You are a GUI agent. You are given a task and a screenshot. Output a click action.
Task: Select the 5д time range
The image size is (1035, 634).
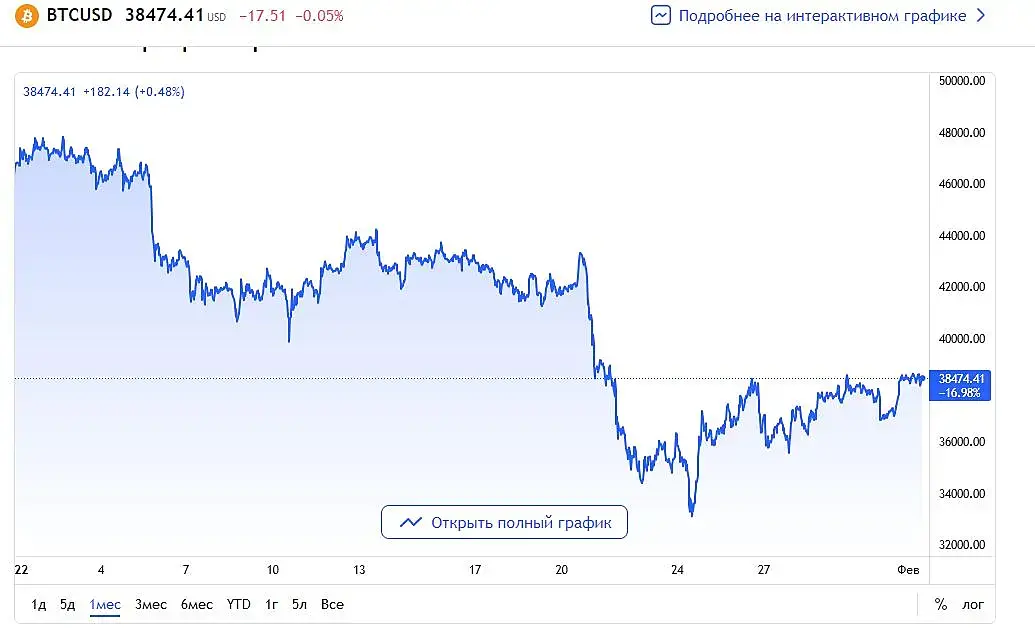coord(67,604)
